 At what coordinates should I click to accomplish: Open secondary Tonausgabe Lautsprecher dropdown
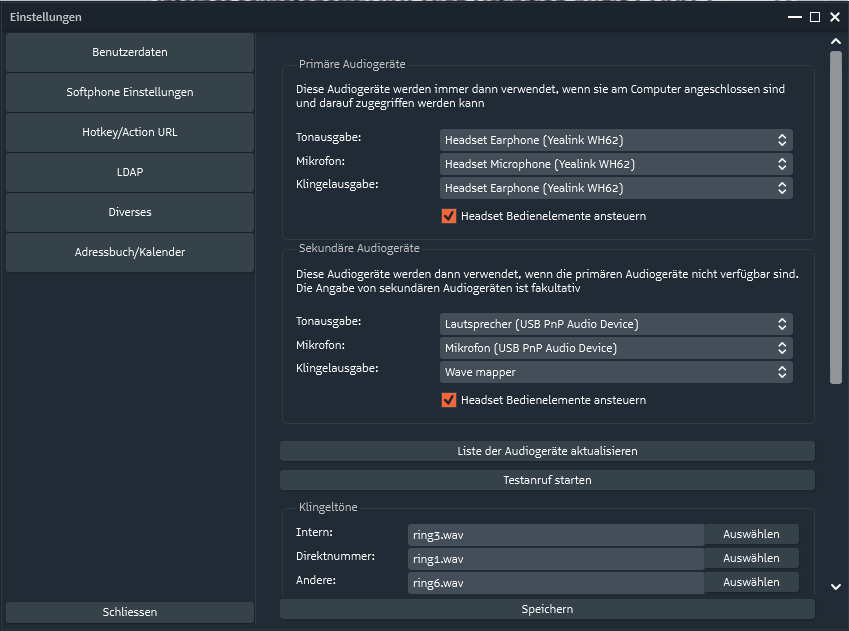[616, 324]
